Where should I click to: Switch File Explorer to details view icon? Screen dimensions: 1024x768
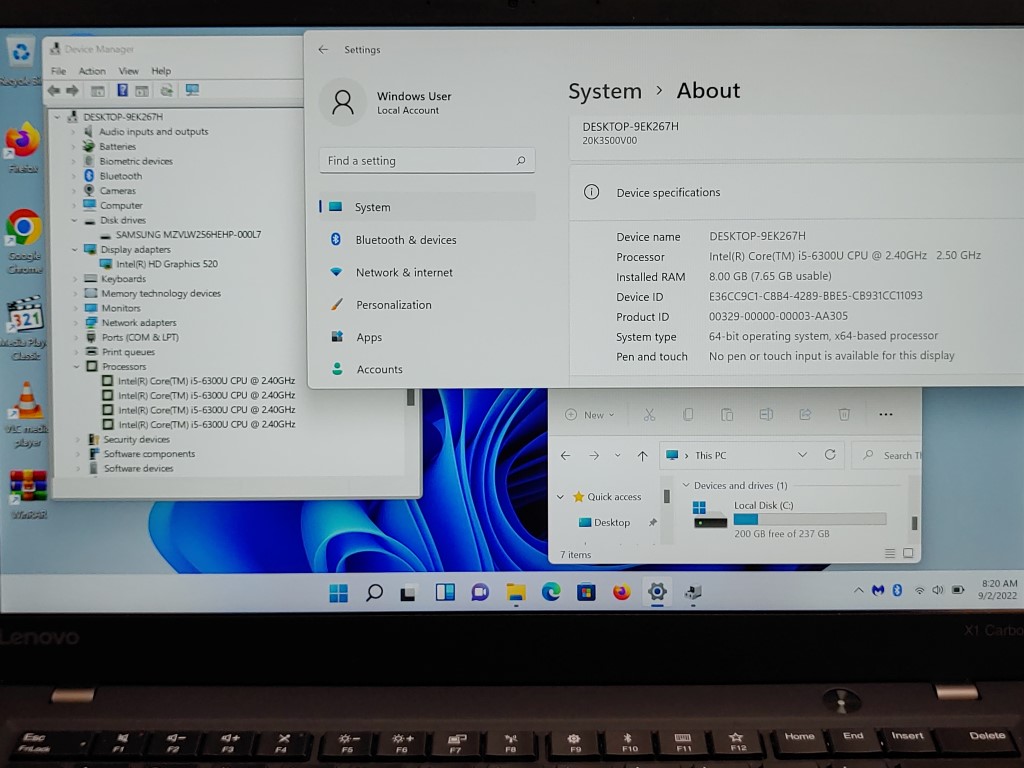(x=889, y=553)
